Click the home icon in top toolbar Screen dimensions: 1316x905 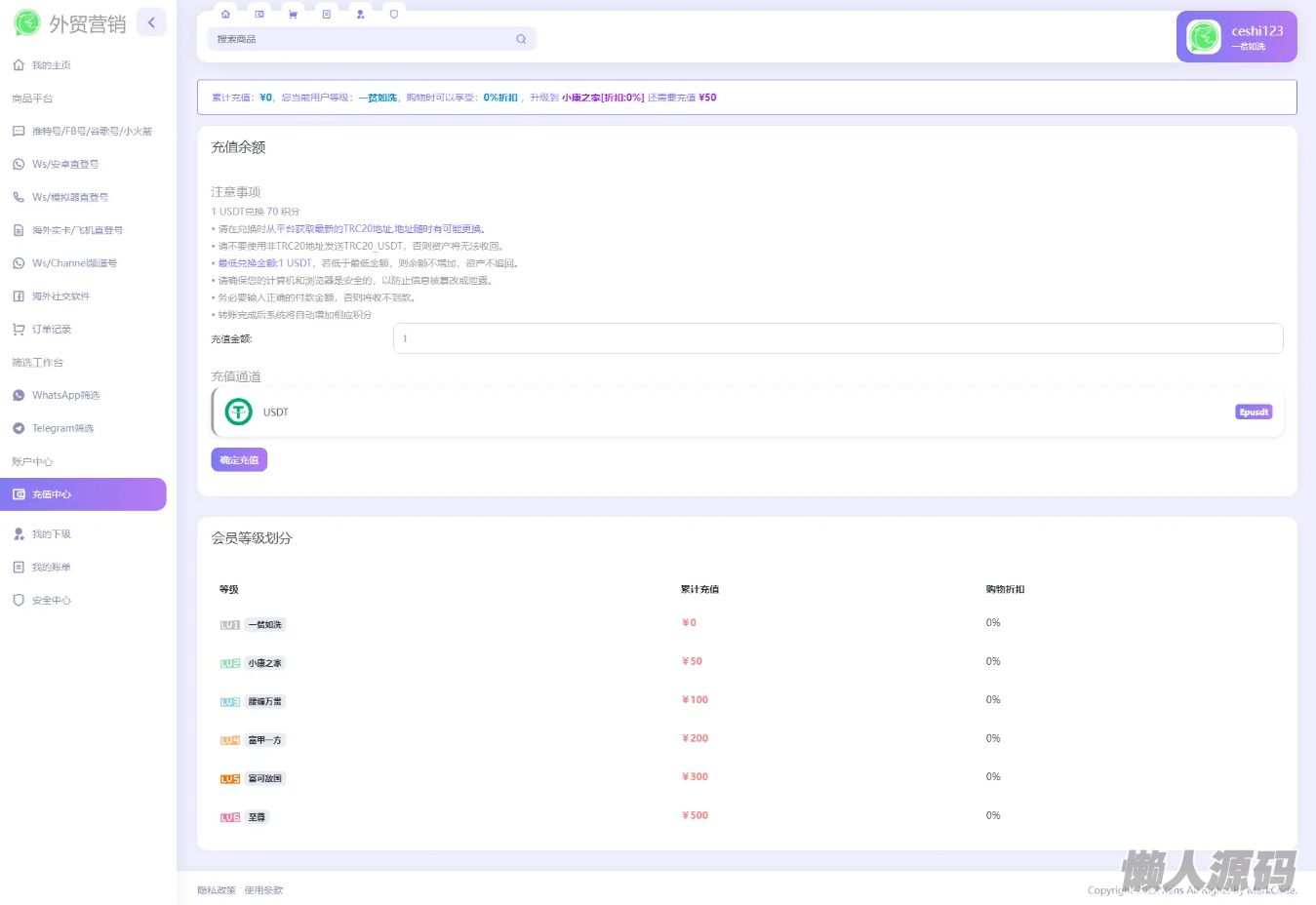pos(225,15)
